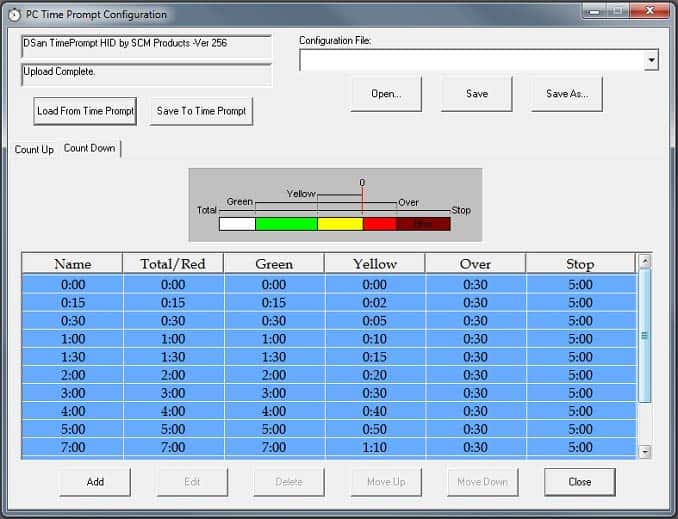
Task: Click Yellow value 0:02
Action: coord(374,303)
